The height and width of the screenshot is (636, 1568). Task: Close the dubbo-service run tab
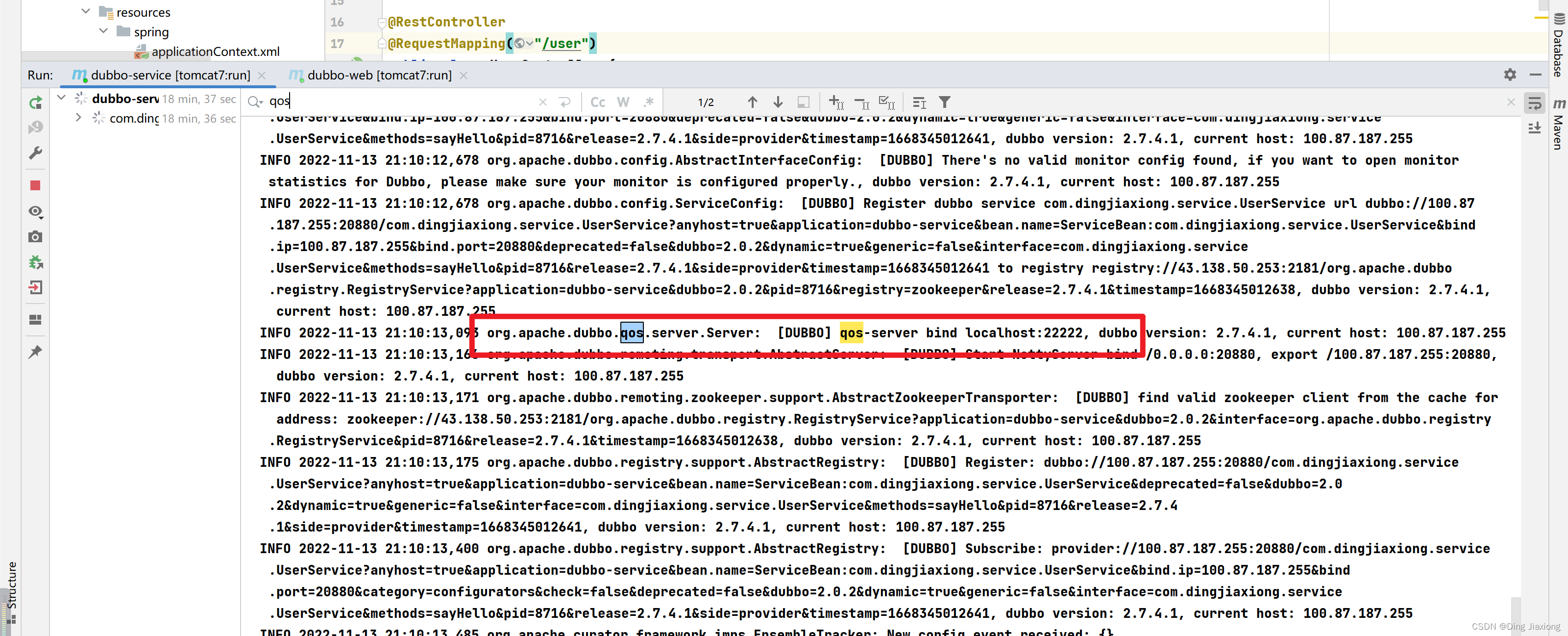click(x=262, y=75)
